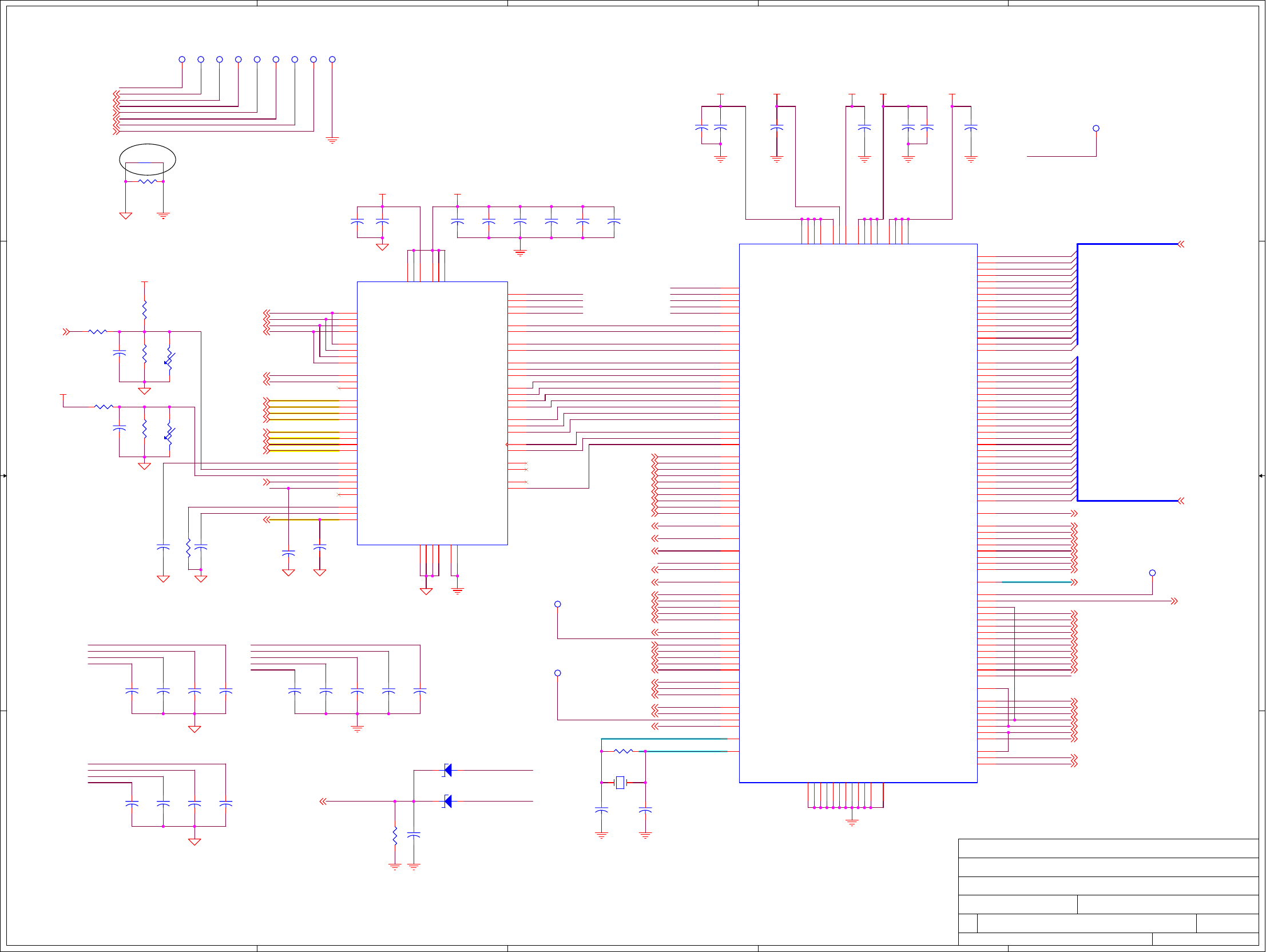This screenshot has height=952, width=1266.
Task: Click the title block's top row
Action: 1108,848
